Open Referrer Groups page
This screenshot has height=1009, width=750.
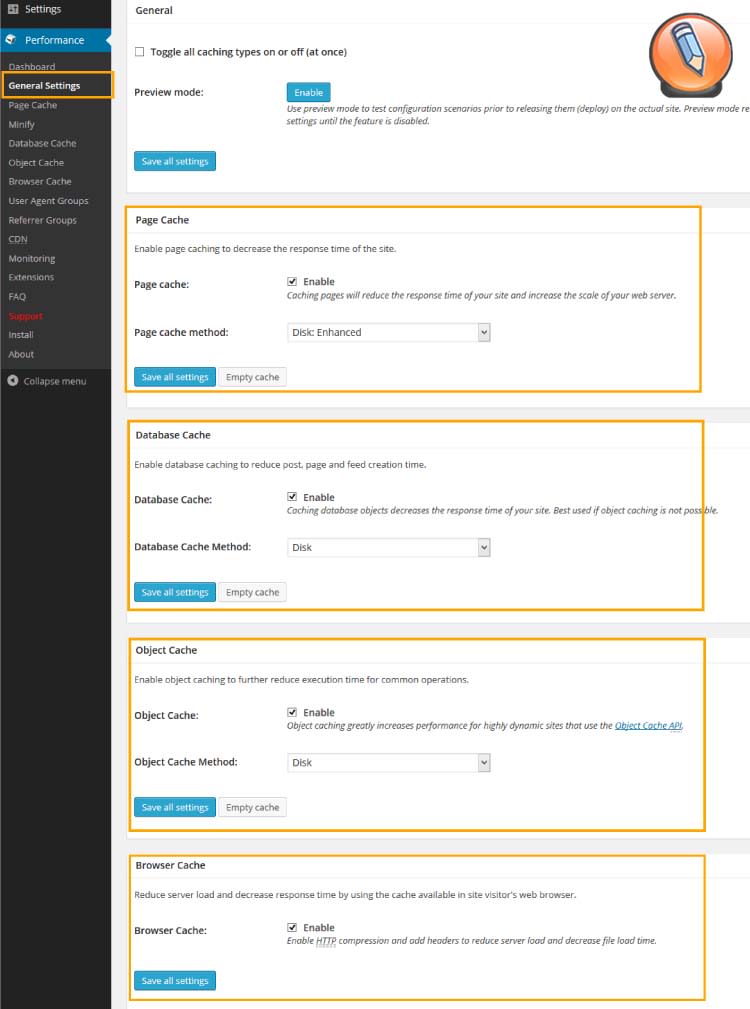(x=42, y=220)
